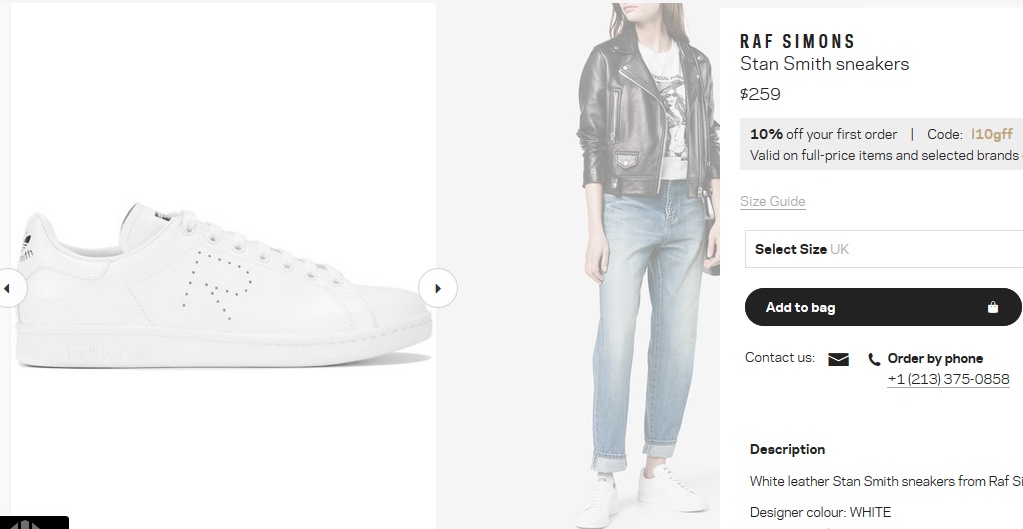Image resolution: width=1023 pixels, height=529 pixels.
Task: Open the Select Size dropdown
Action: [x=884, y=249]
